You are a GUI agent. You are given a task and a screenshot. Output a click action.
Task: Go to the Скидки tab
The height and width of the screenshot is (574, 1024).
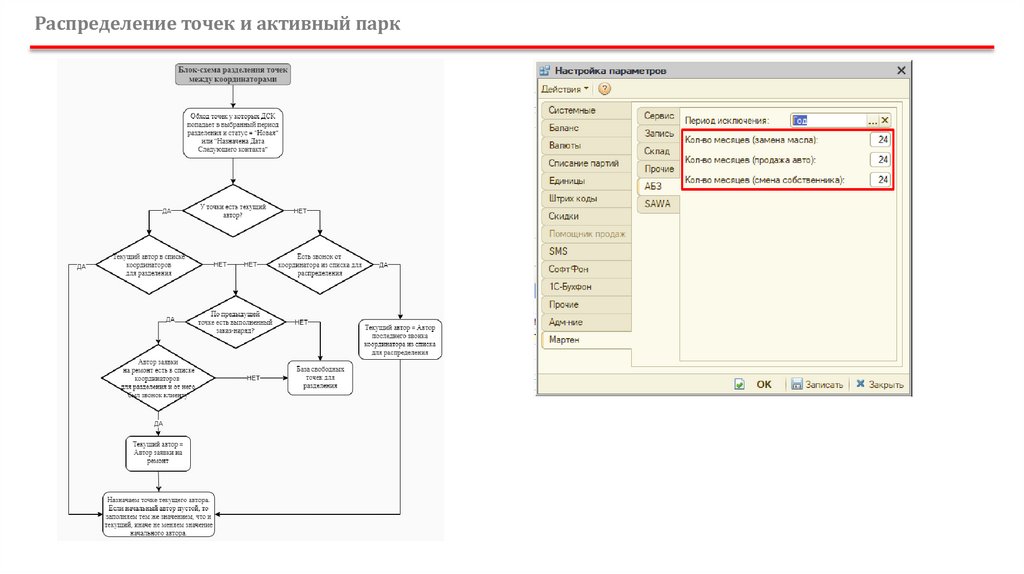586,216
